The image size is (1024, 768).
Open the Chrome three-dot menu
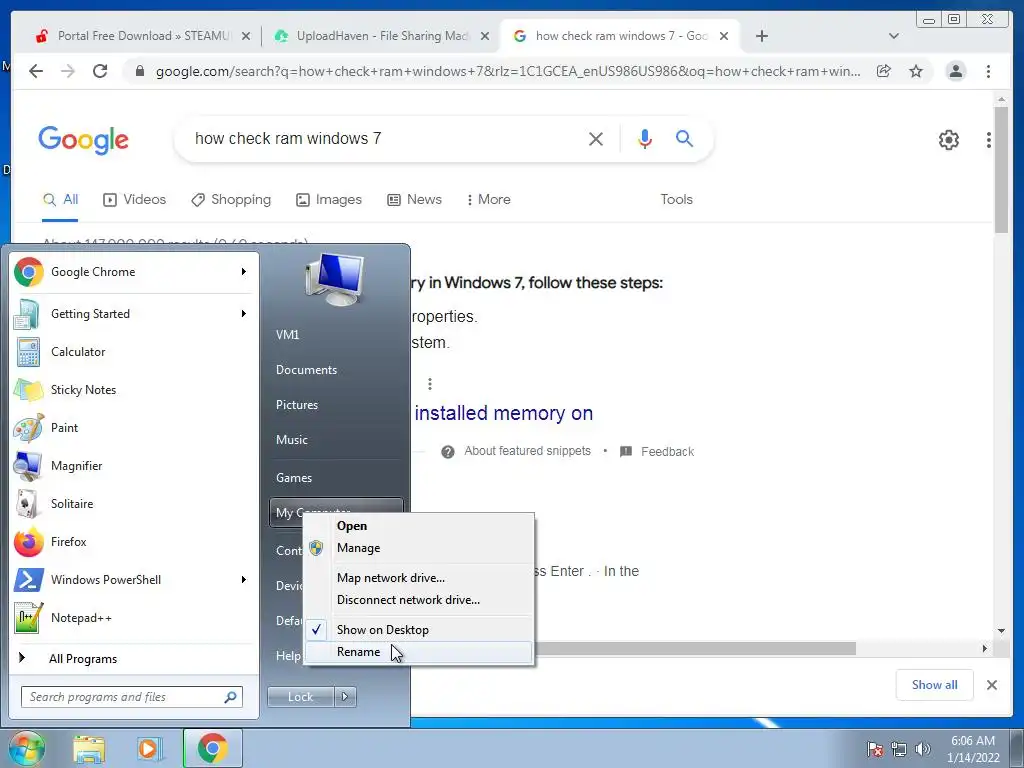click(x=988, y=71)
